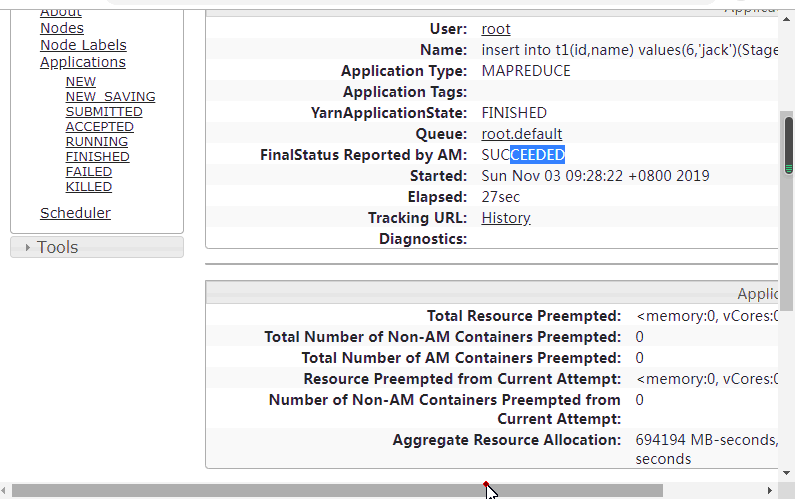Go to Node Labels in sidebar
Screen dimensions: 795x499
point(83,45)
